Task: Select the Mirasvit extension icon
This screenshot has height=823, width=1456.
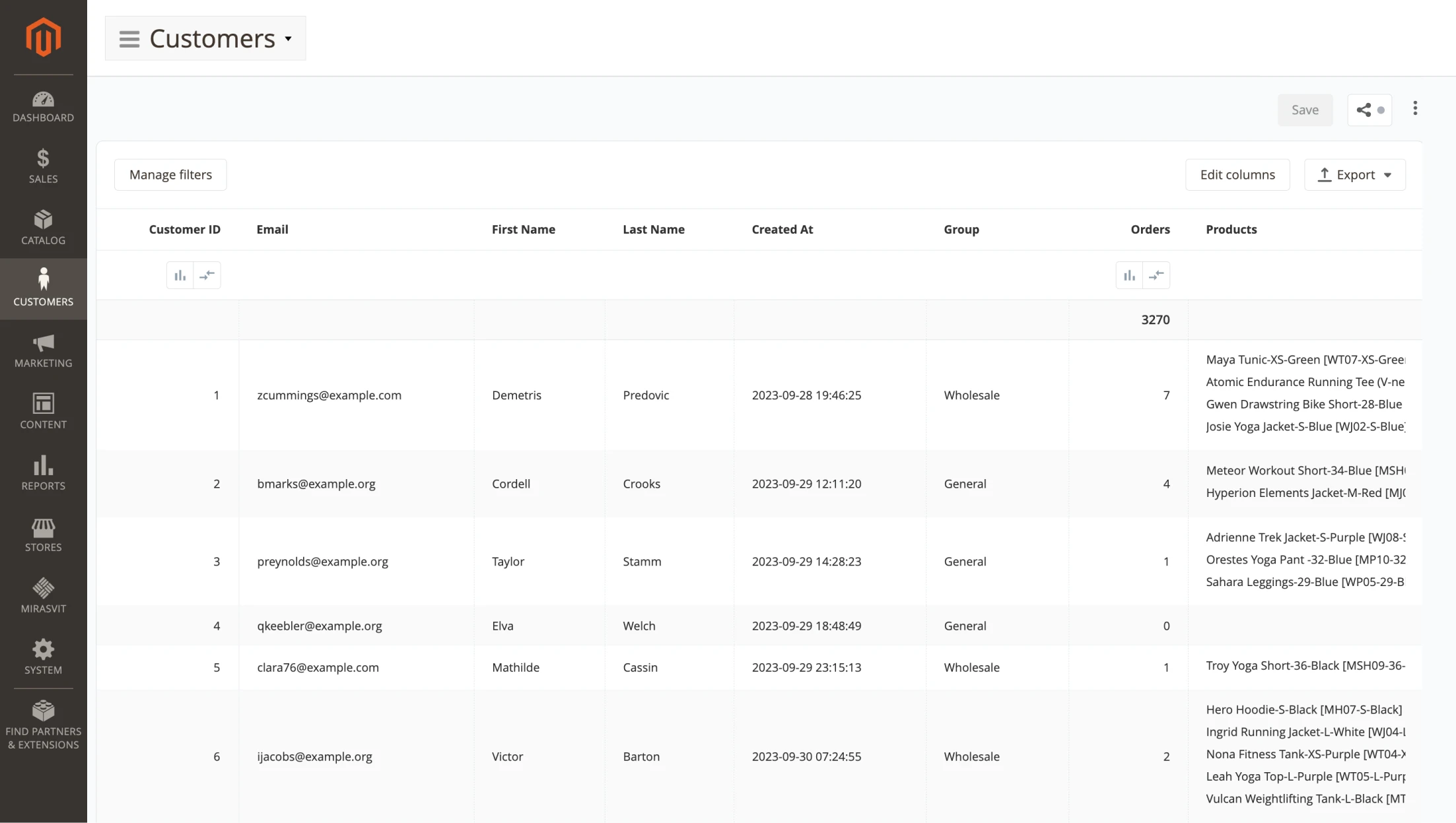Action: (43, 592)
